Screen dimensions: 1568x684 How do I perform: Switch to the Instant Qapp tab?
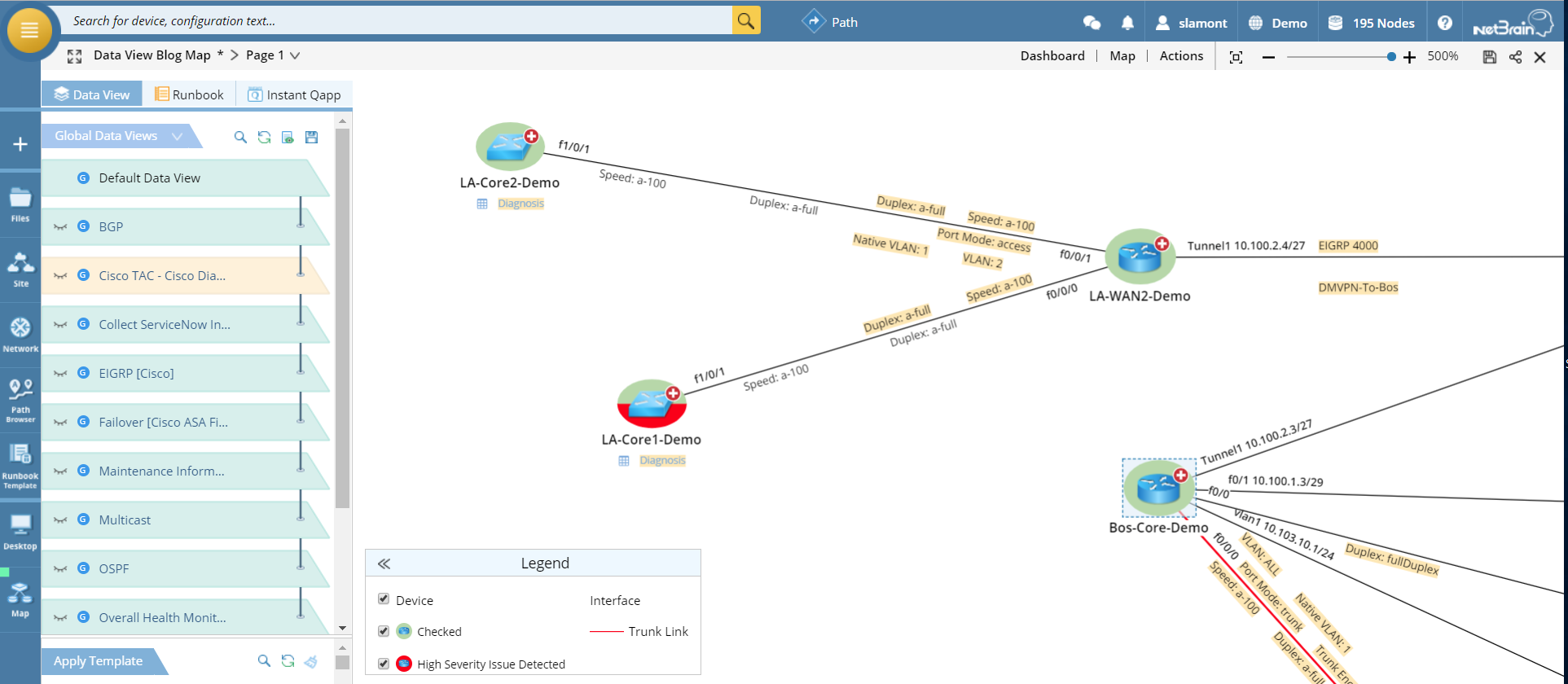point(294,94)
